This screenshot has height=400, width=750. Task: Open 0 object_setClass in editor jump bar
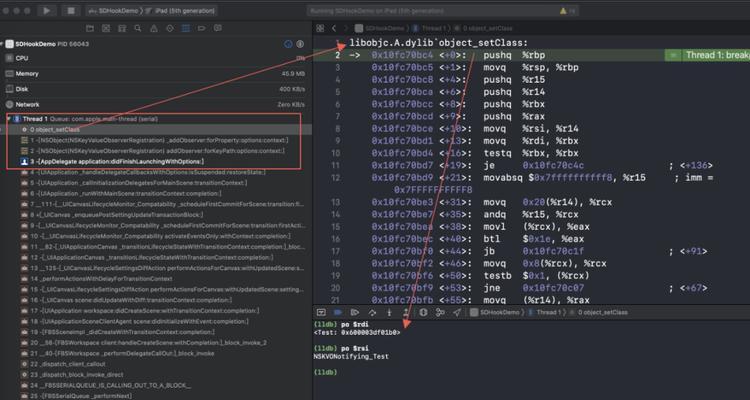coord(484,29)
